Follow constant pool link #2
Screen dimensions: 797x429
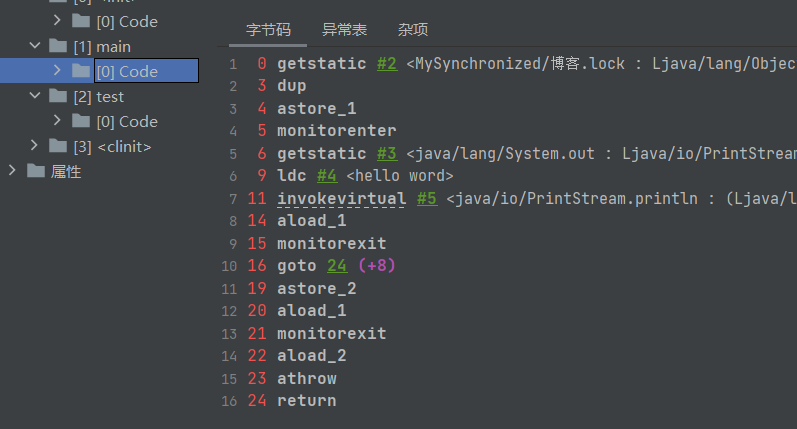(387, 64)
